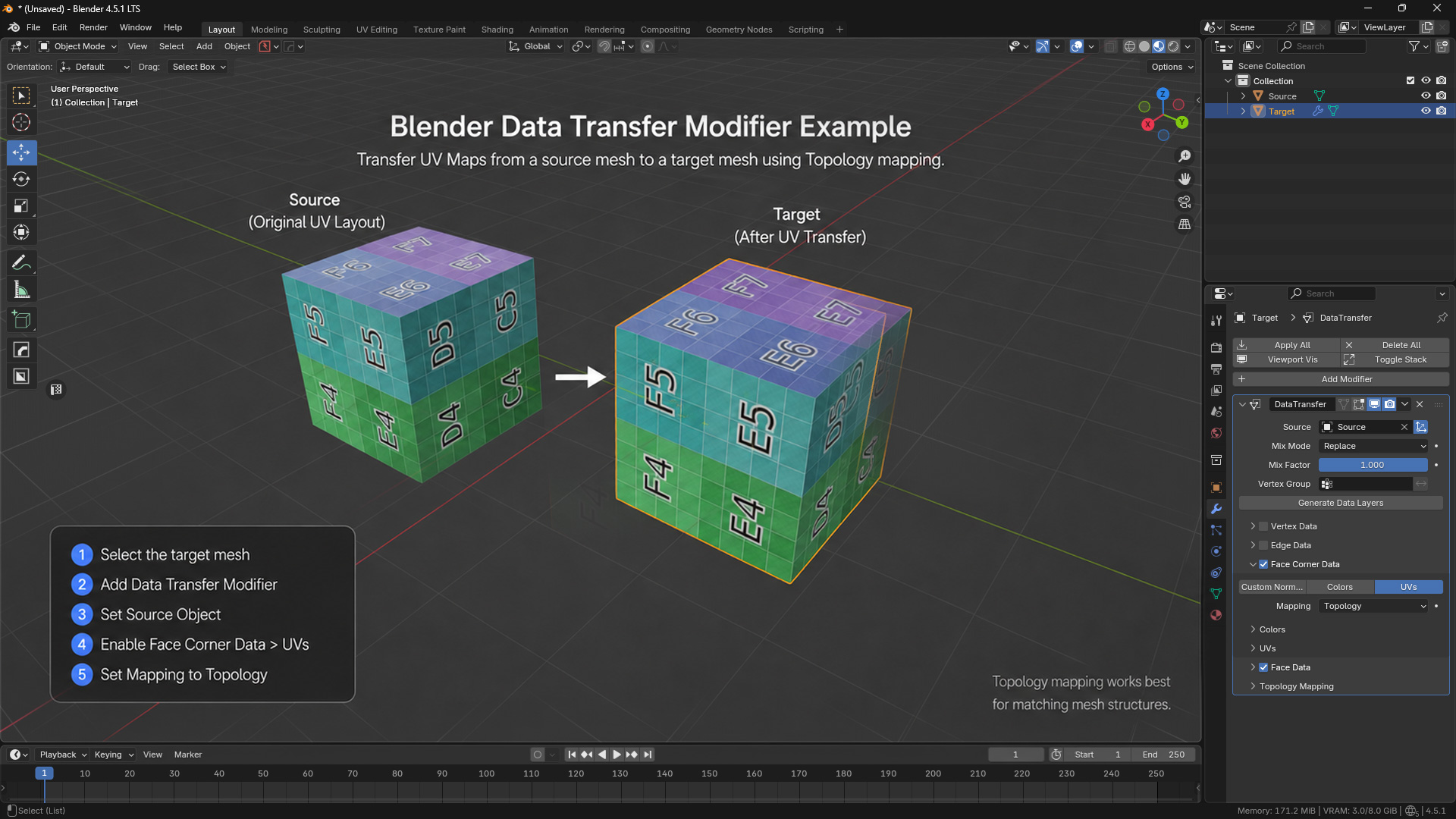Click the End frame field
1456x819 pixels.
click(x=1163, y=755)
